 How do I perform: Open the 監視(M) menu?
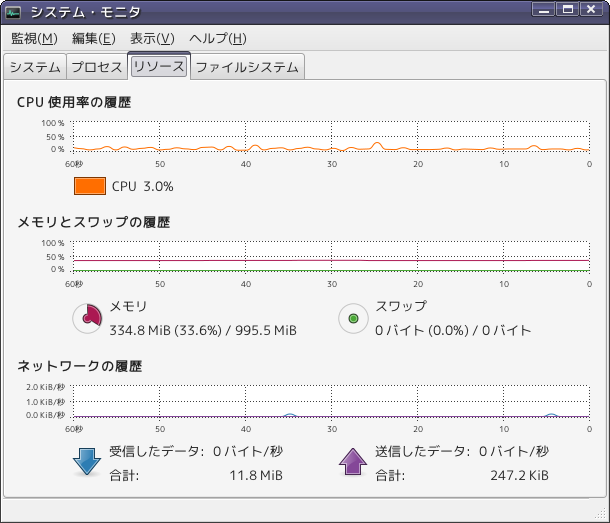34,39
